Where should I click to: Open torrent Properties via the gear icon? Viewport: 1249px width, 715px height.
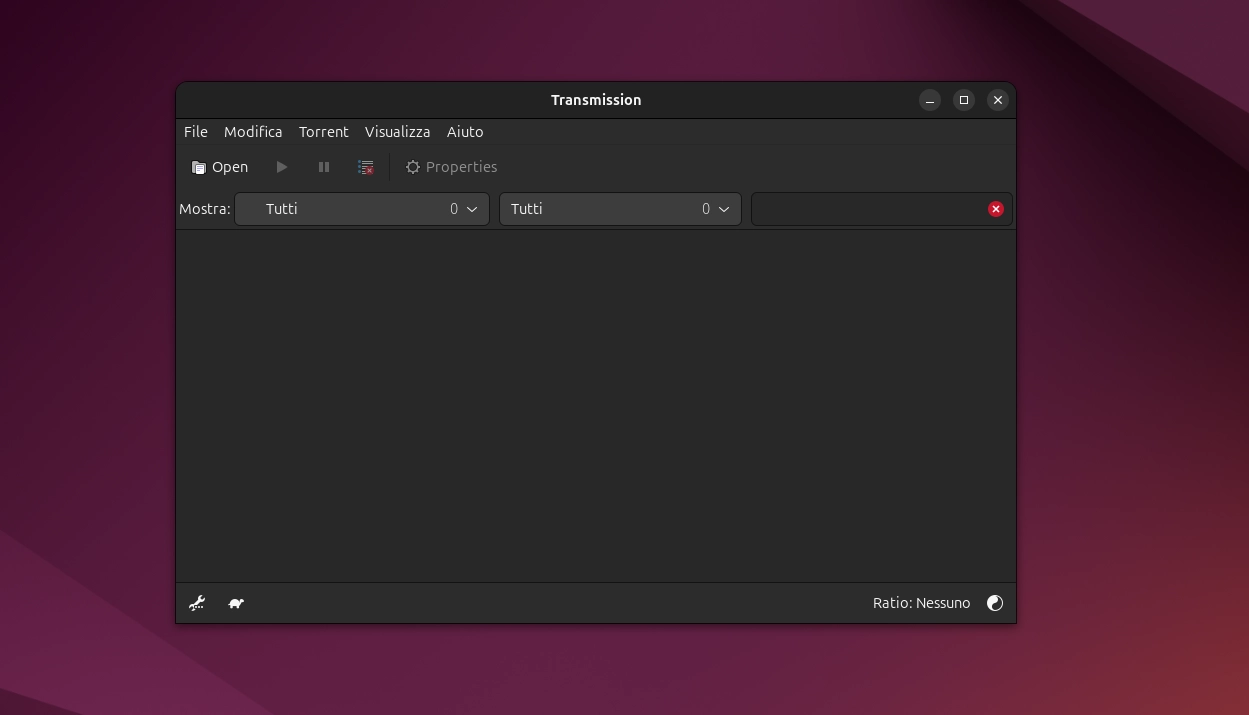point(413,167)
